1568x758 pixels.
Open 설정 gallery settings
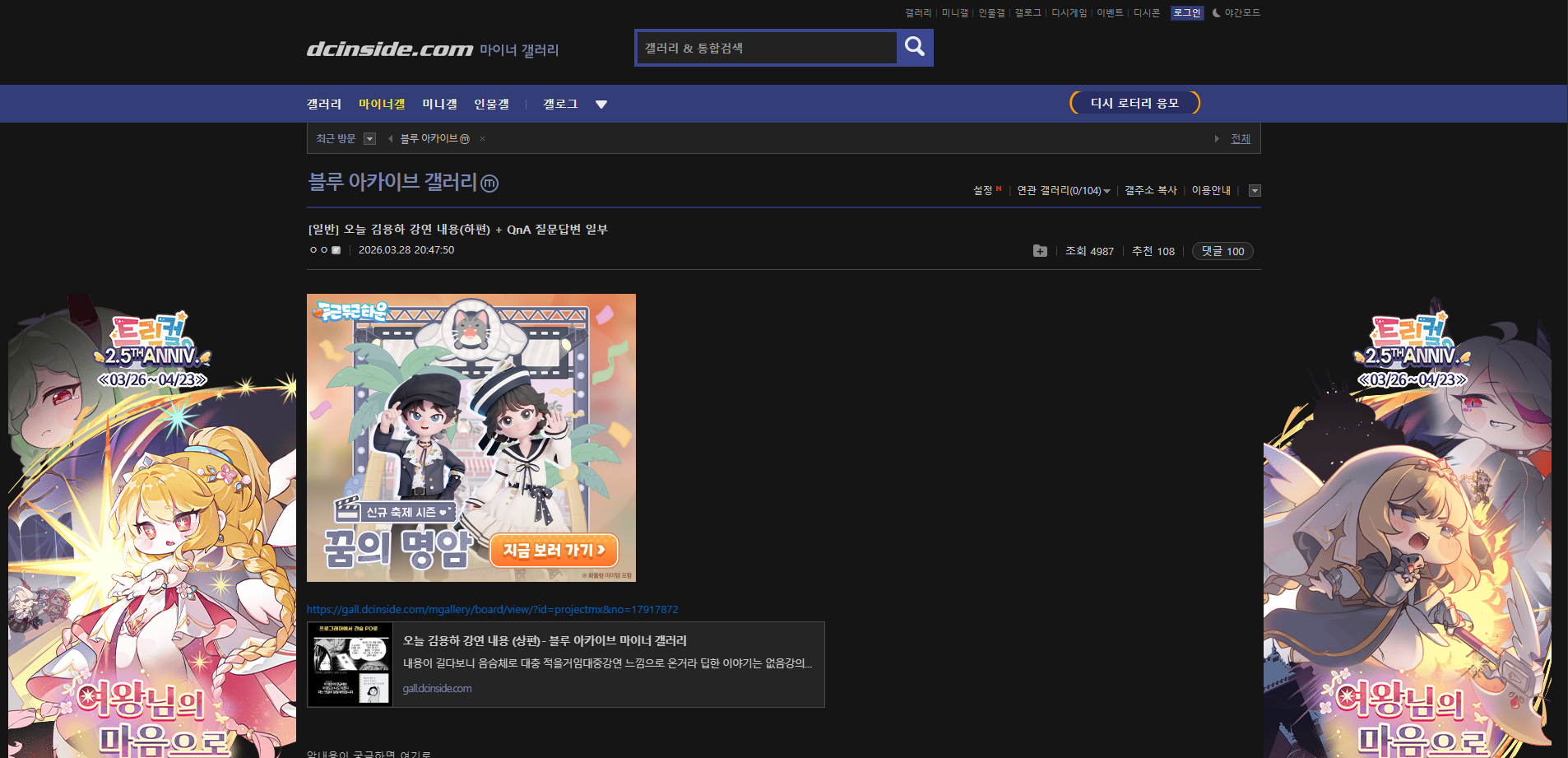[x=983, y=191]
